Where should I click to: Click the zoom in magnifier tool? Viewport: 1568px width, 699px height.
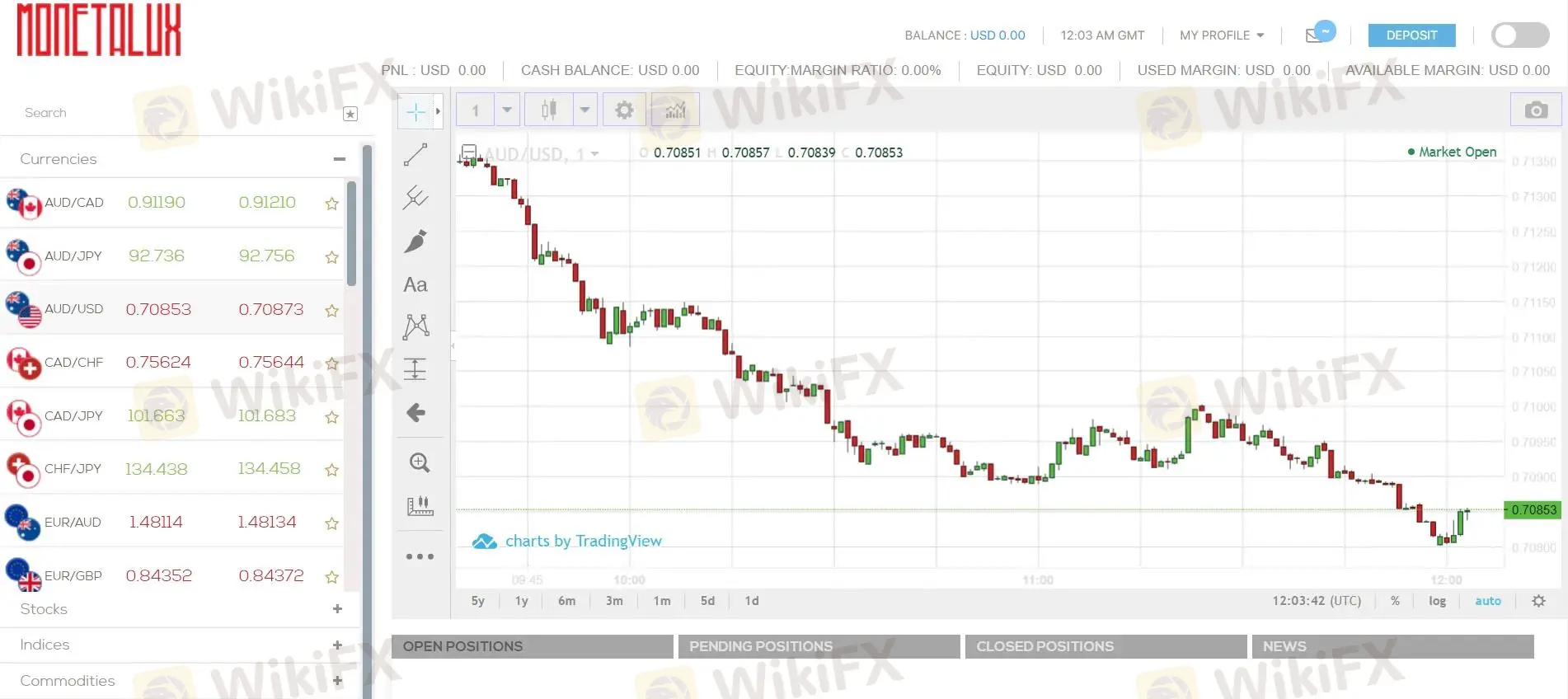(x=420, y=462)
